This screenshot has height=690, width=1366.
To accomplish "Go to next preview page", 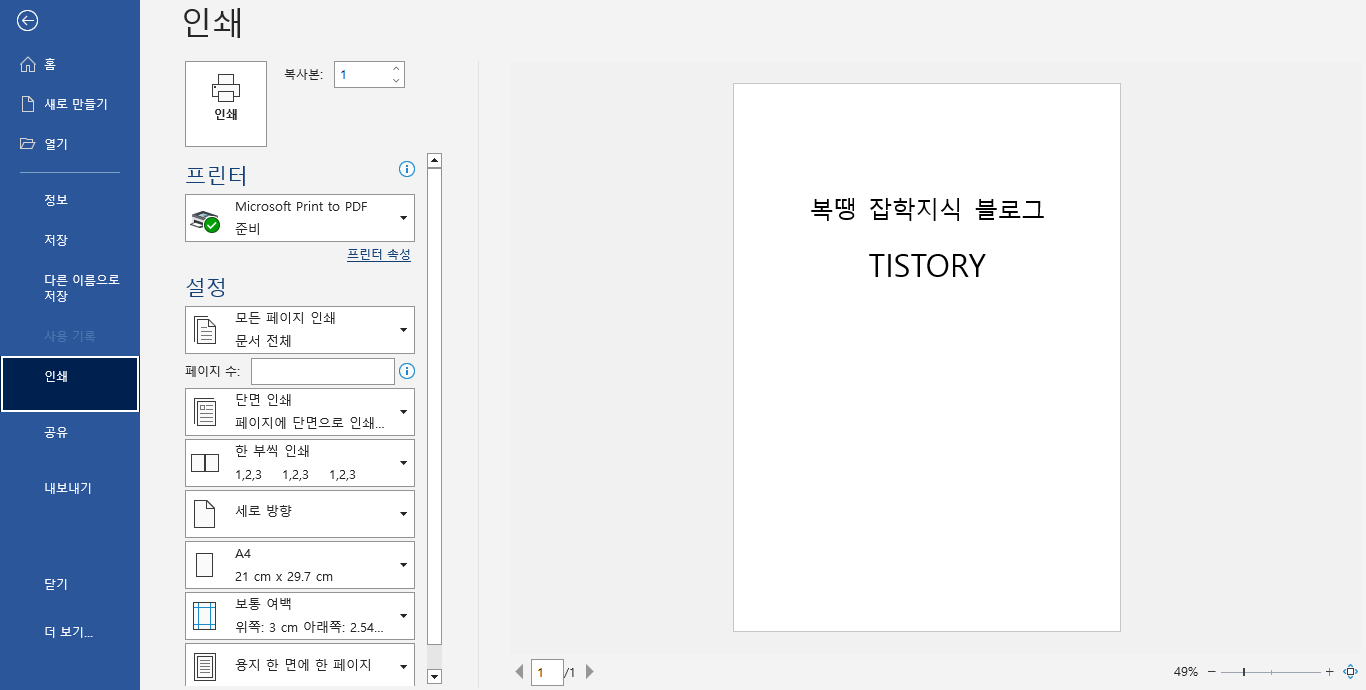I will tap(589, 672).
